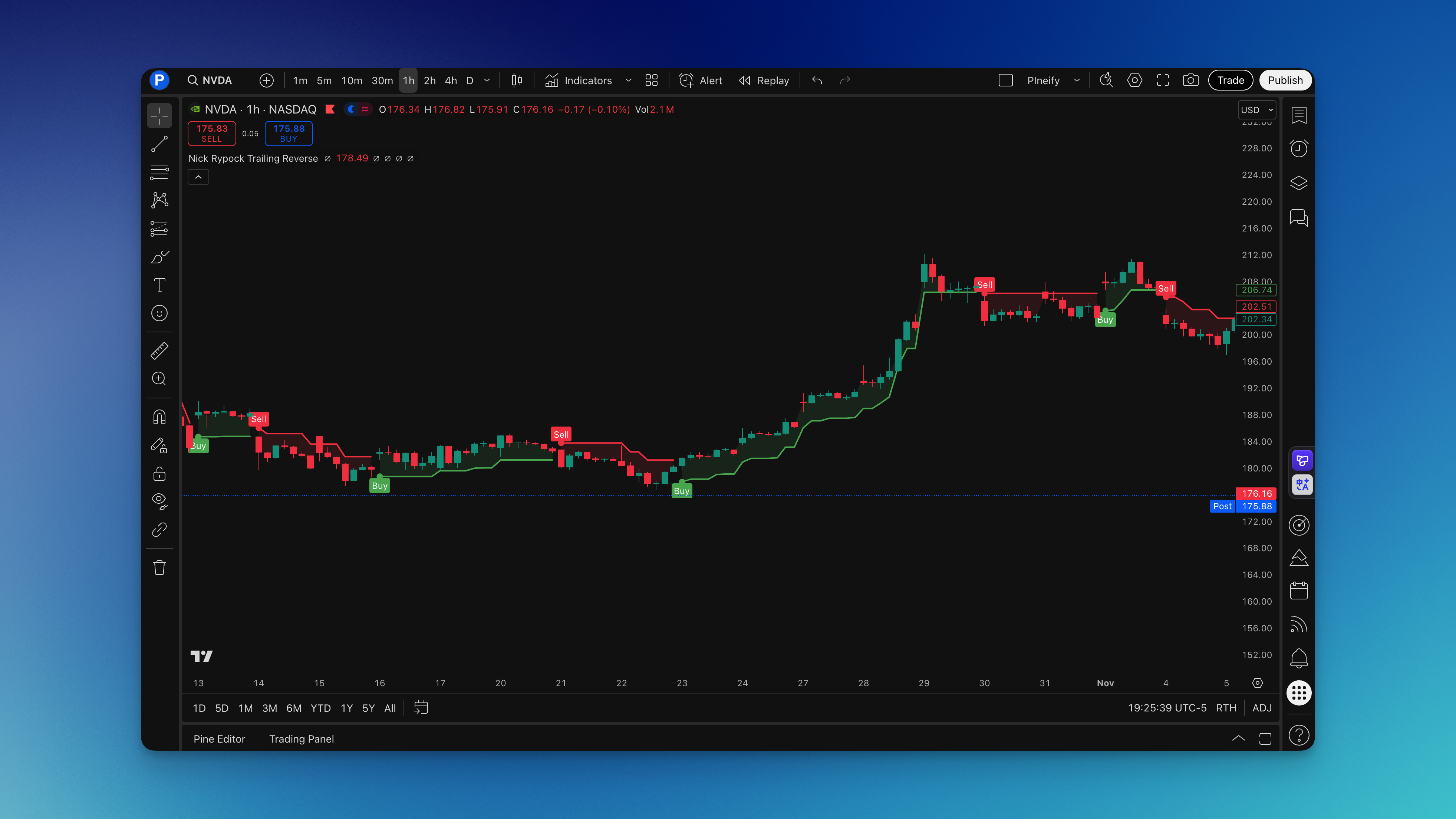The height and width of the screenshot is (819, 1456).
Task: Open the chat conversations panel
Action: 1299,218
